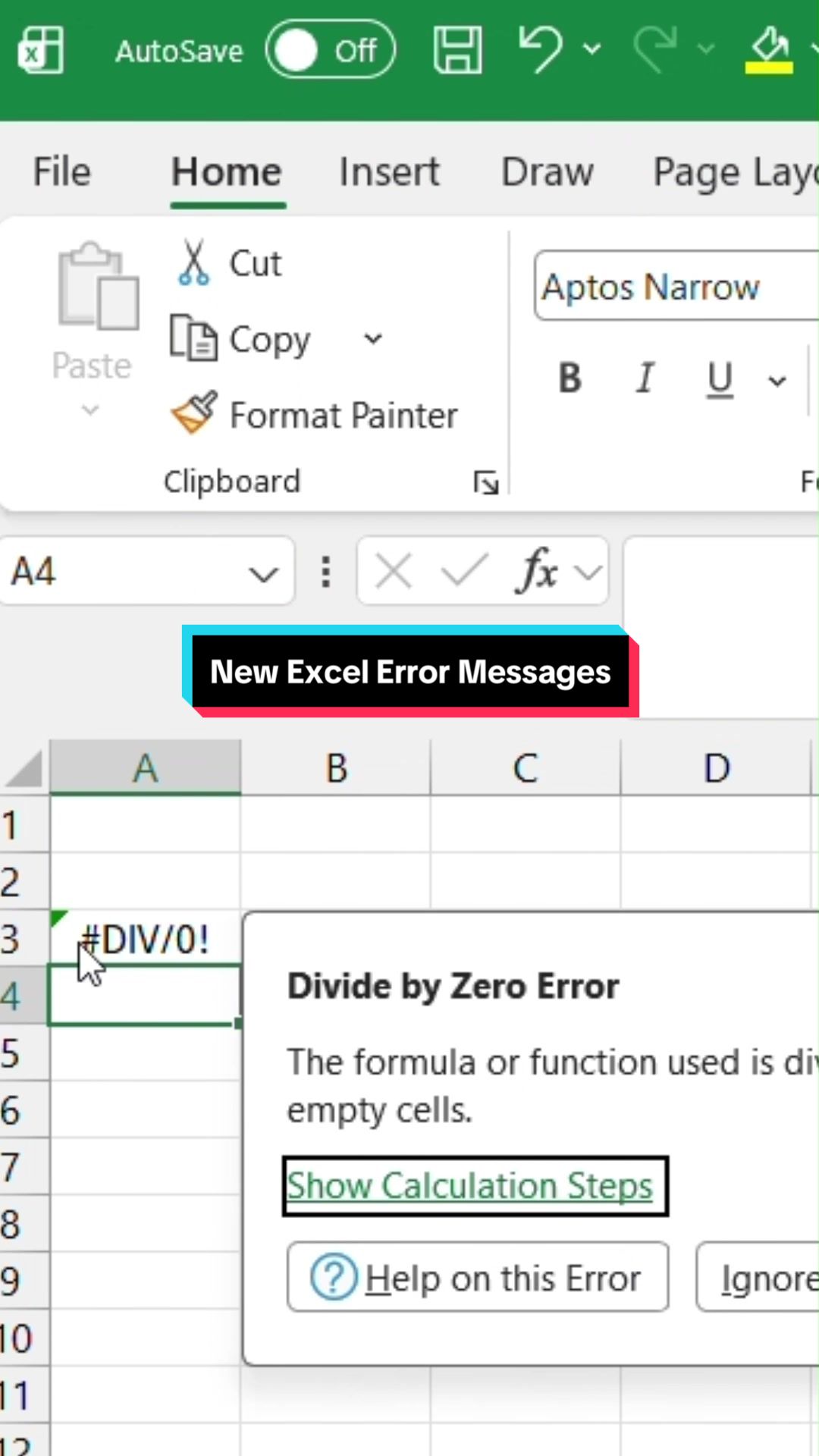Click the three-dot formula bar handle
Image resolution: width=819 pixels, height=1456 pixels.
pos(326,572)
